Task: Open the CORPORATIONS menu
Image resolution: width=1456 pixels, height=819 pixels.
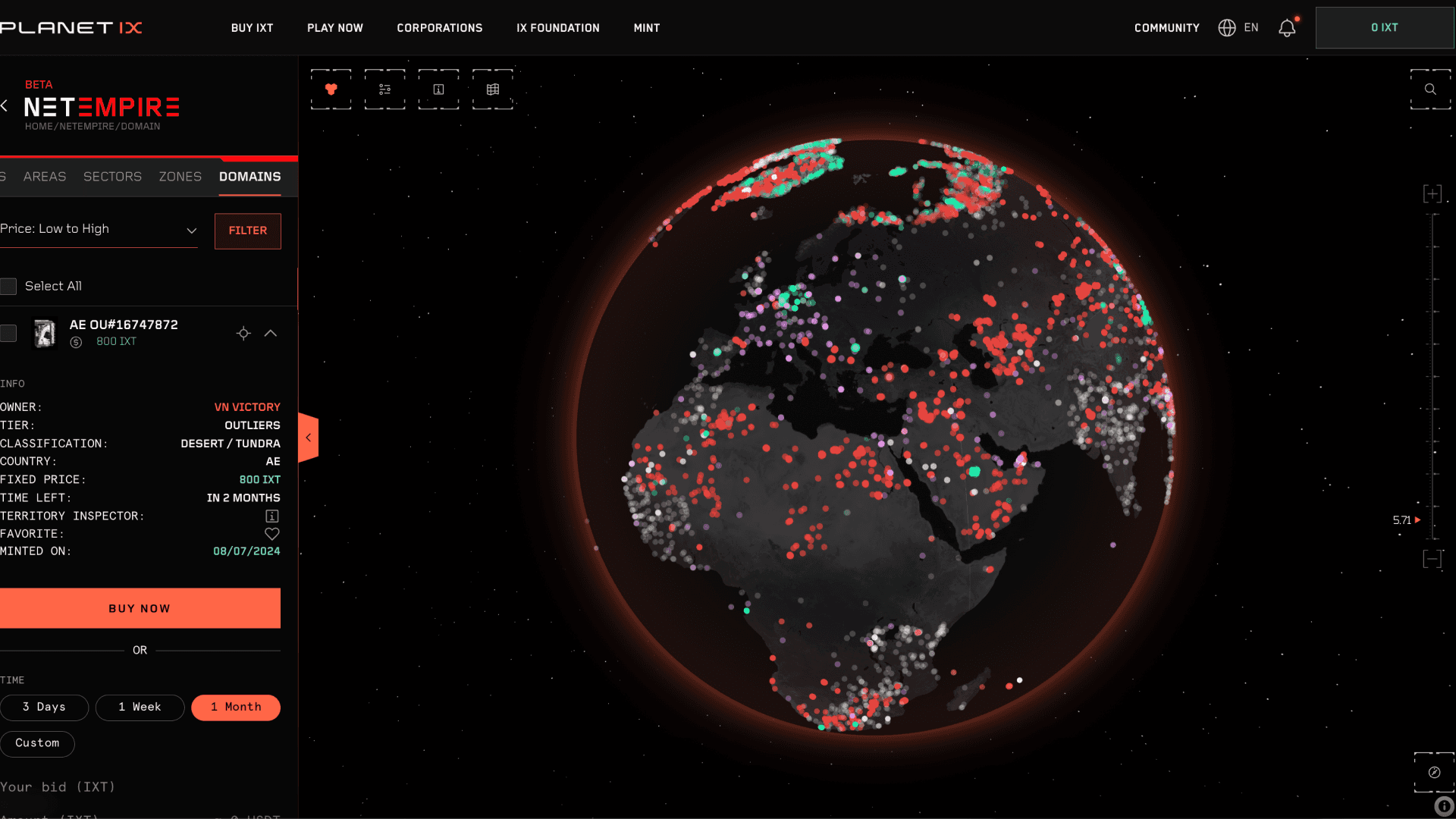Action: (439, 28)
